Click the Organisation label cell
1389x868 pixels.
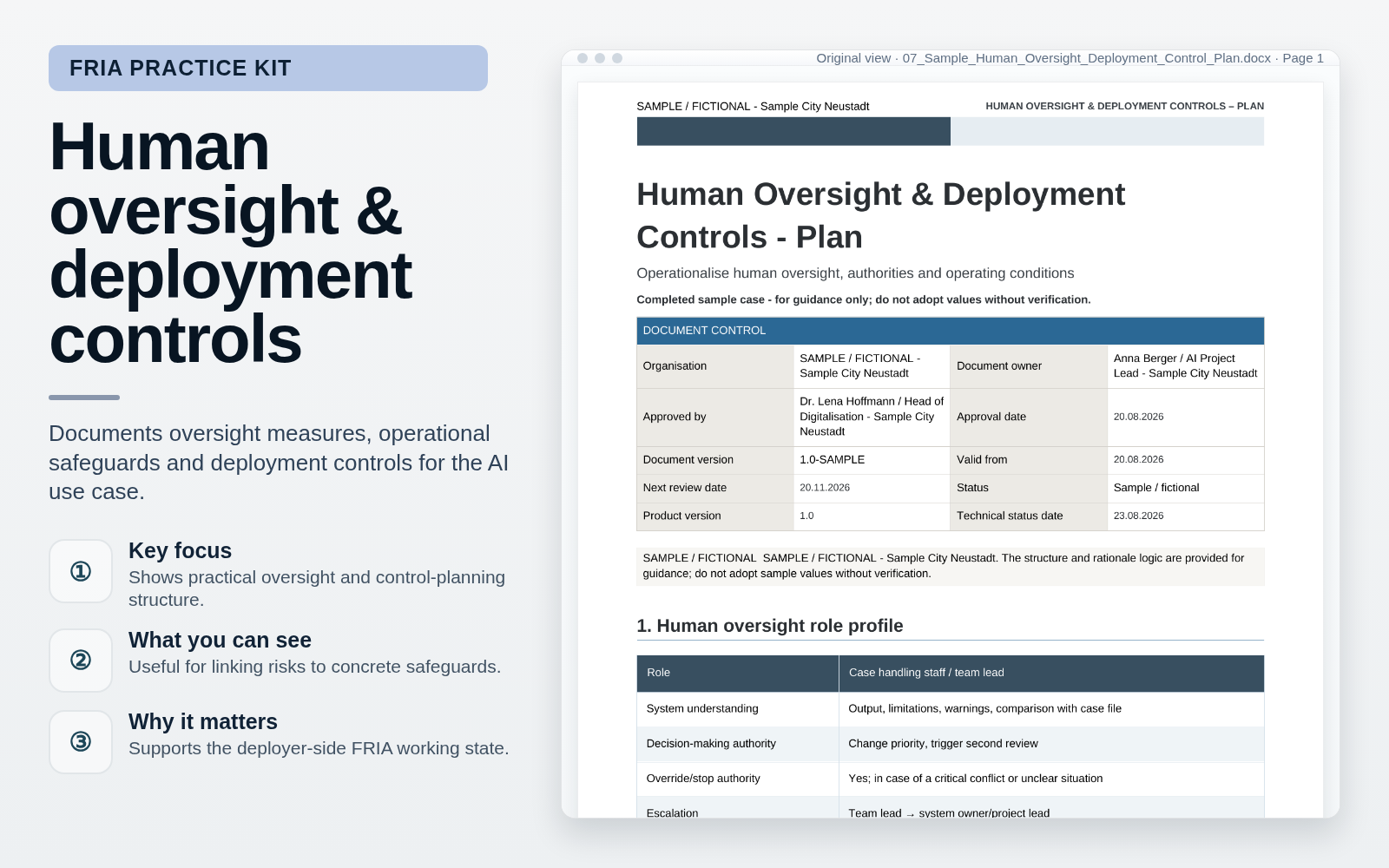coord(715,365)
